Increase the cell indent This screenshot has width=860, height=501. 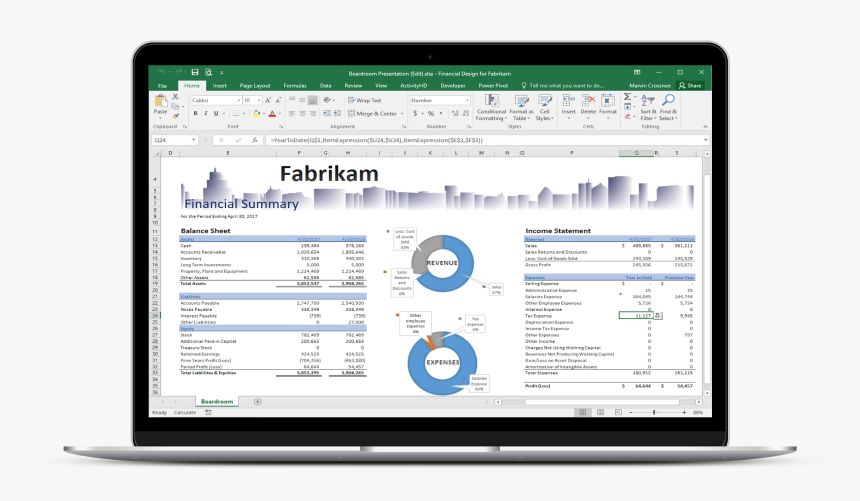click(337, 114)
